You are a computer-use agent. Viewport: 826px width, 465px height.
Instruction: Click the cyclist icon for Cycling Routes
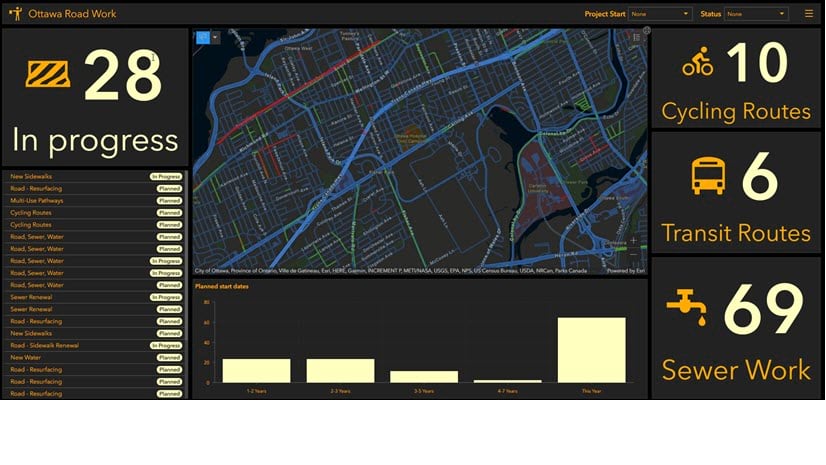point(698,62)
